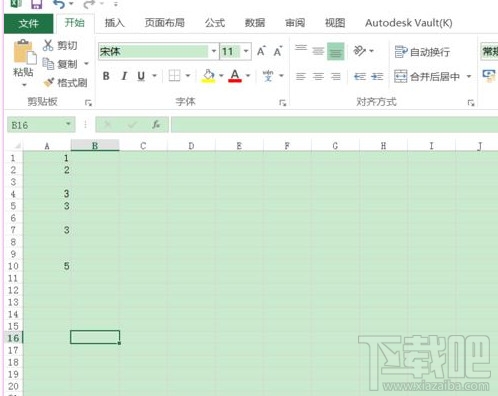Open the 字体 dialog launcher
498x396 pixels.
(x=282, y=103)
